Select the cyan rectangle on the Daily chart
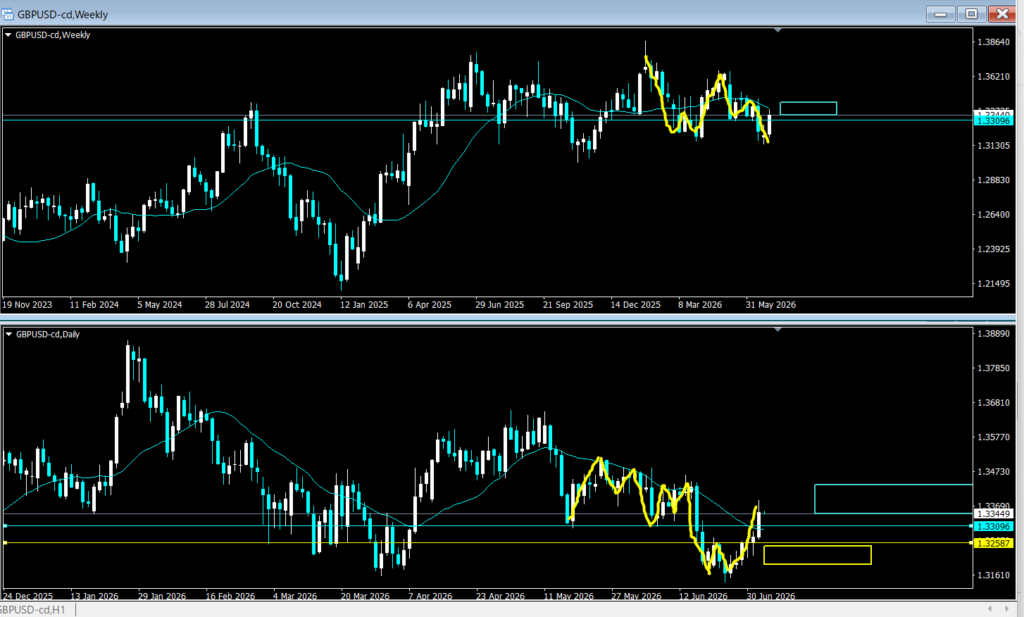Image resolution: width=1024 pixels, height=617 pixels. (893, 499)
